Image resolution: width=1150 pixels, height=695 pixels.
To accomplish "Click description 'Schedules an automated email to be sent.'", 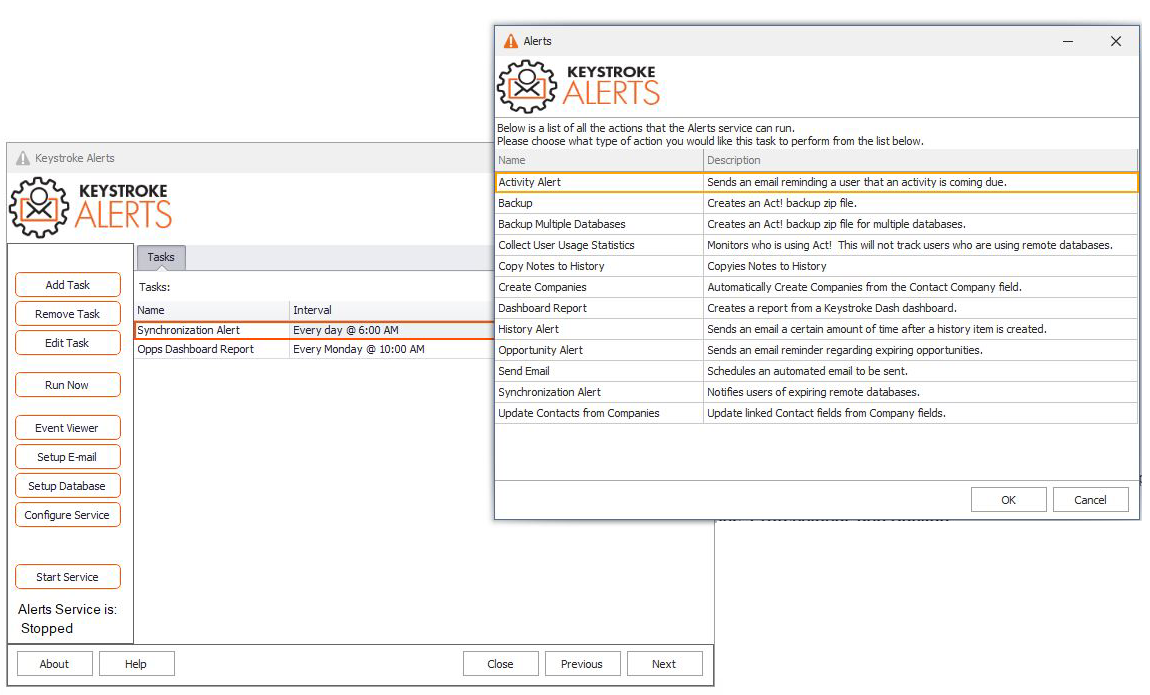I will click(x=807, y=371).
